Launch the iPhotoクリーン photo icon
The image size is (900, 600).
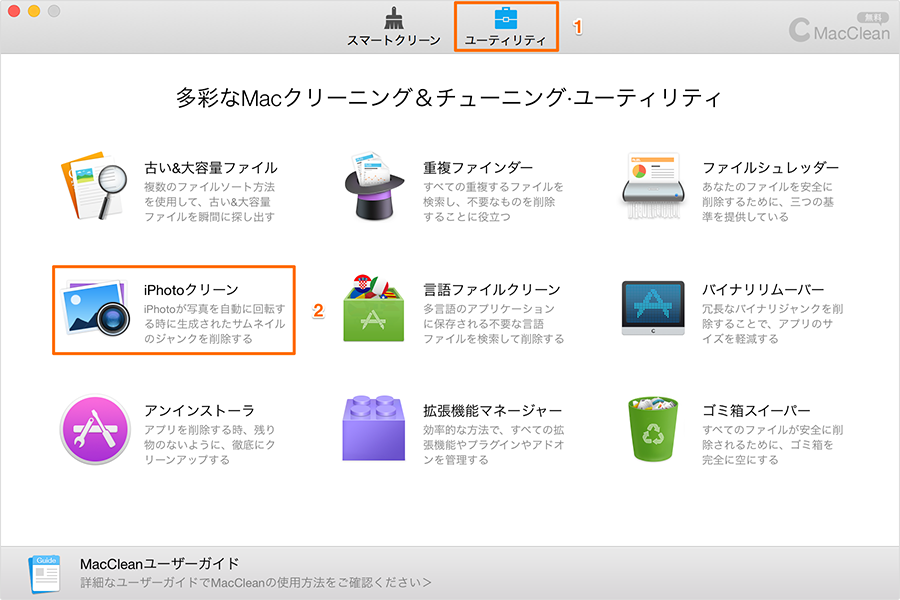[x=95, y=309]
